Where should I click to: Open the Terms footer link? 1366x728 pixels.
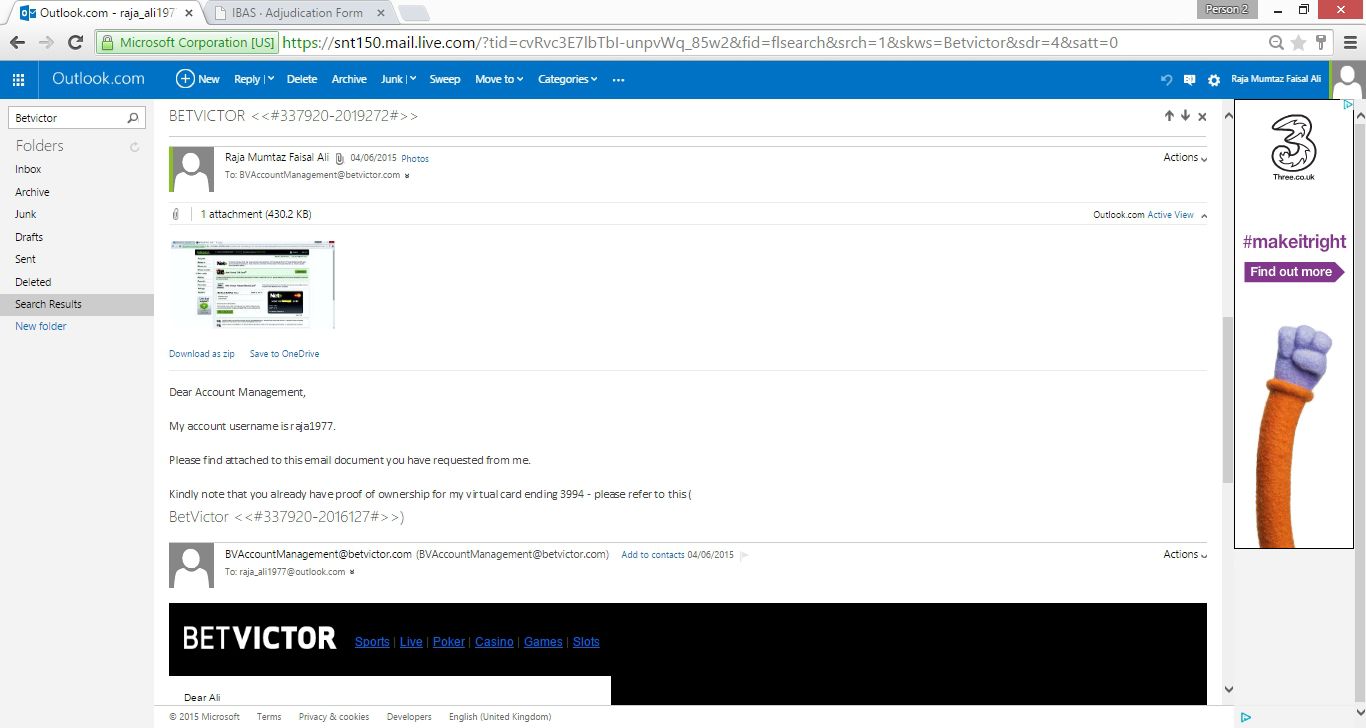pos(269,717)
